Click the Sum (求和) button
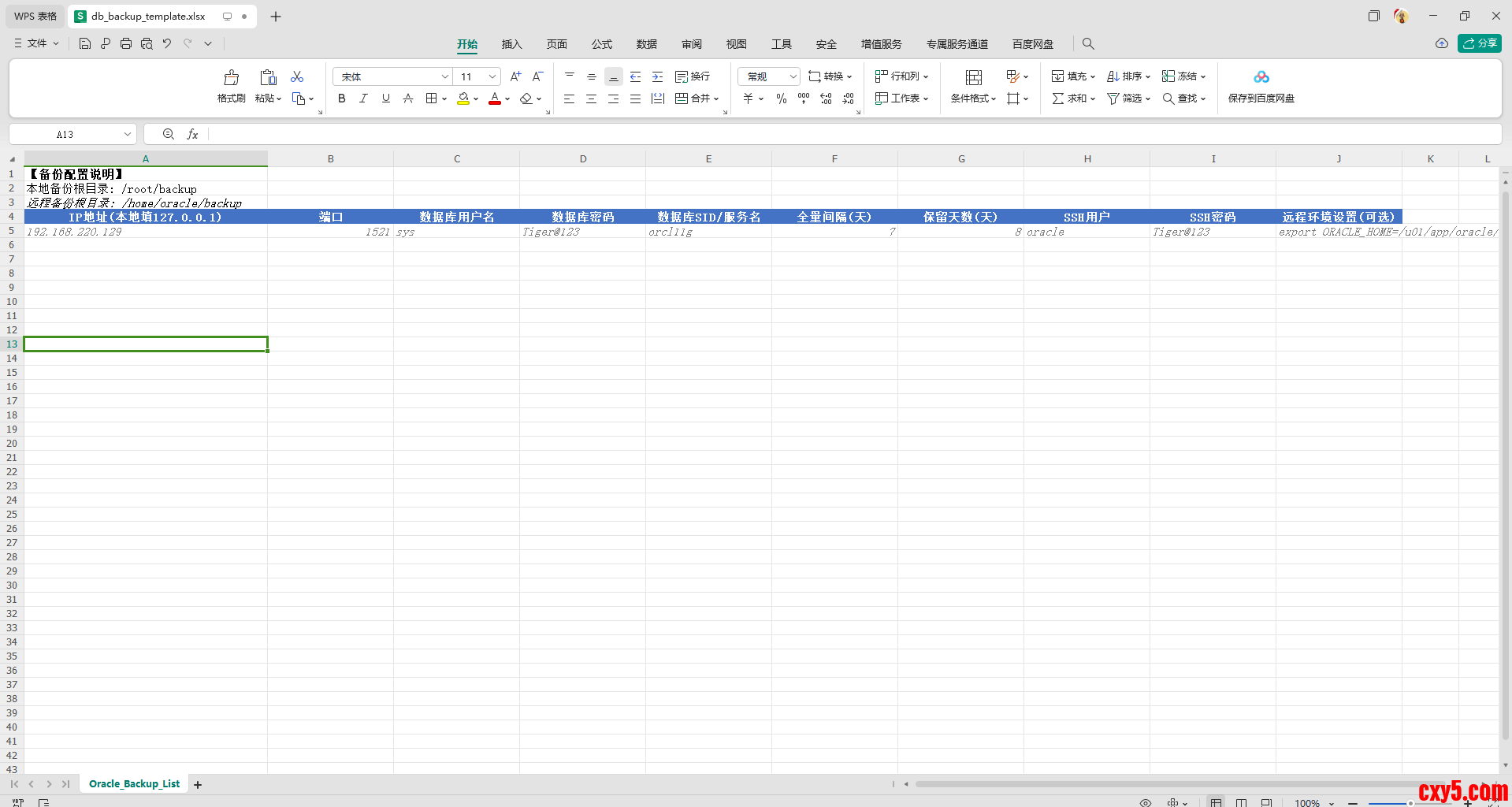 coord(1073,99)
